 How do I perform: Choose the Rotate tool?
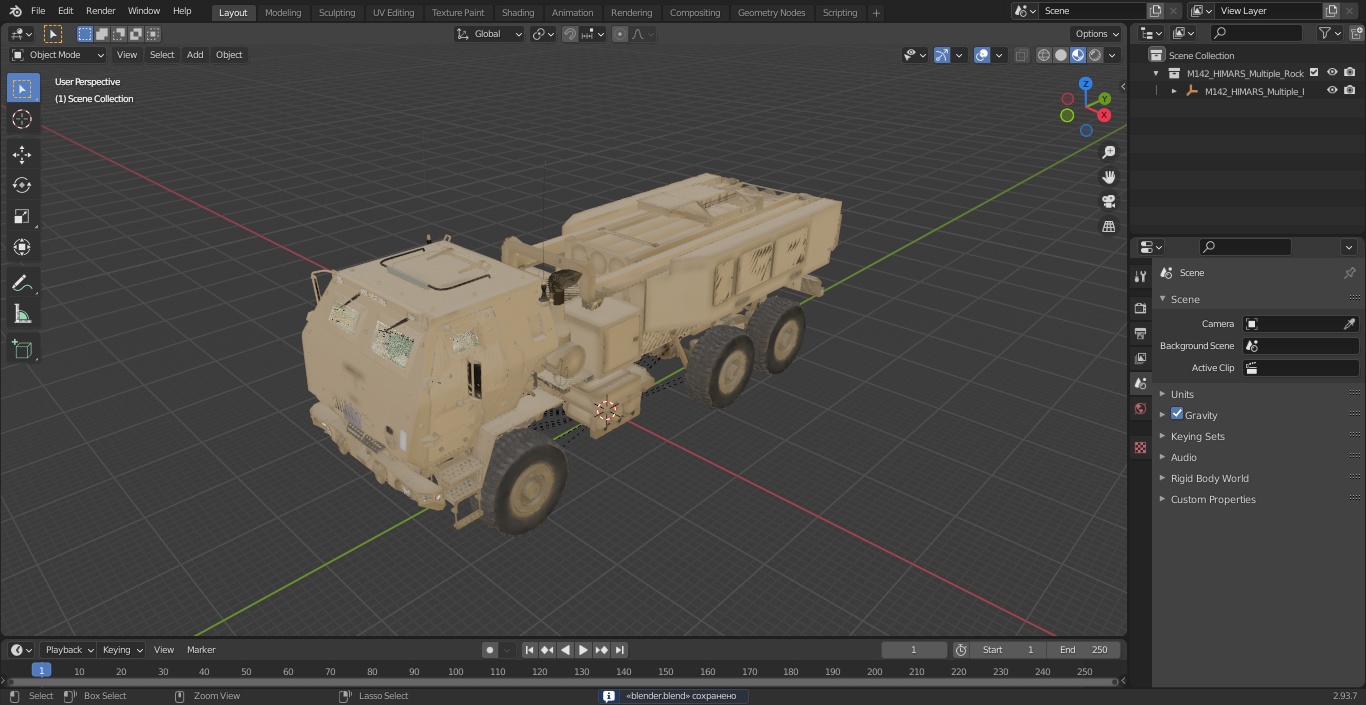(23, 185)
